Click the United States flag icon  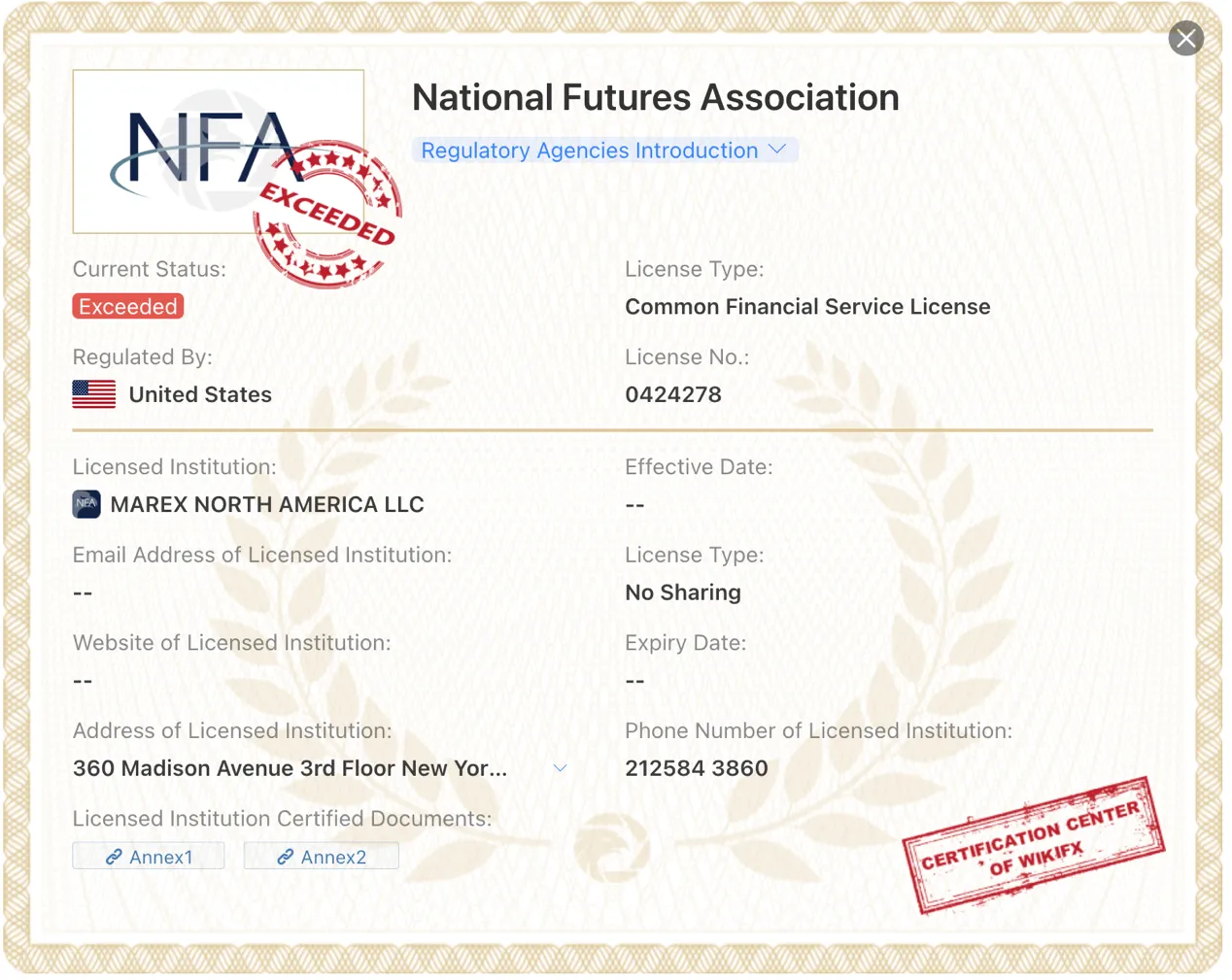(x=94, y=394)
